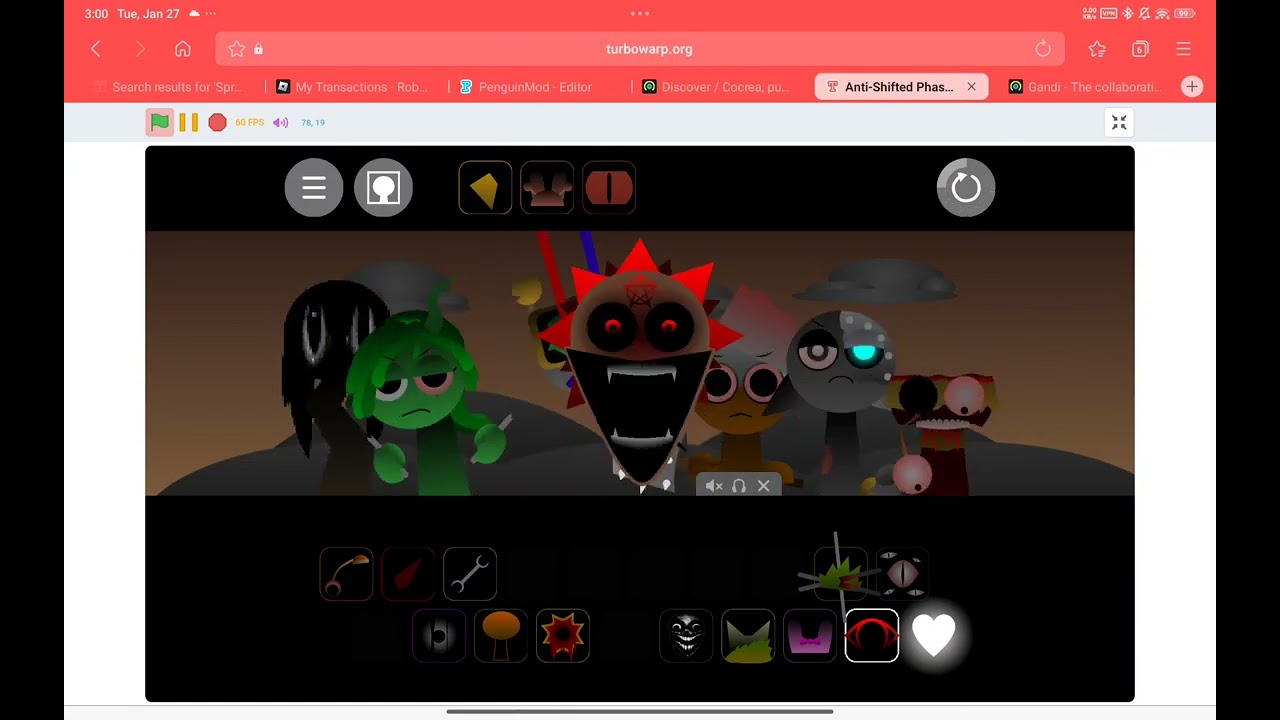Toggle the purple sound mute icon
Viewport: 1280px width, 720px height.
281,122
